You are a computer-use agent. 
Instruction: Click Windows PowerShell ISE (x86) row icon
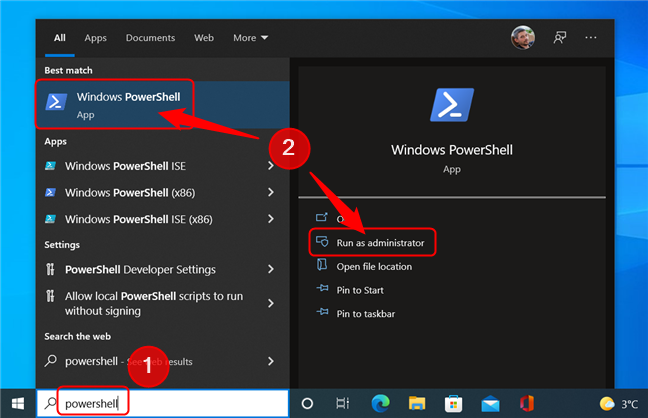click(x=50, y=219)
